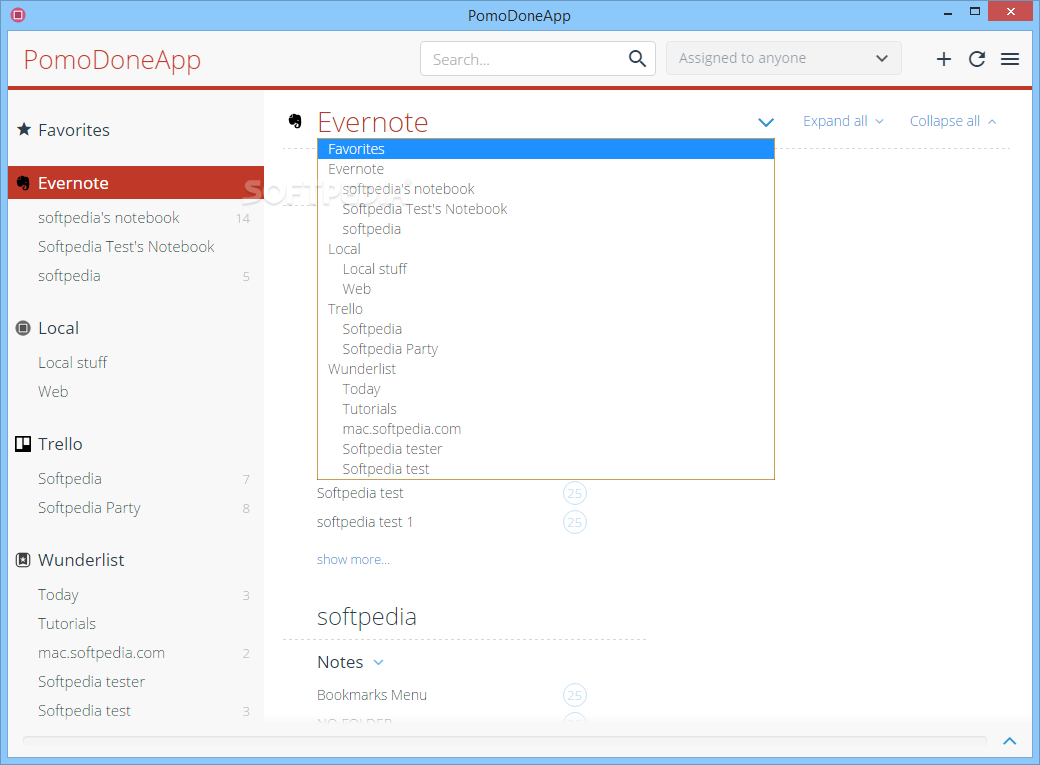1040x765 pixels.
Task: Choose mac.softpedia.com in dropdown list
Action: point(546,429)
